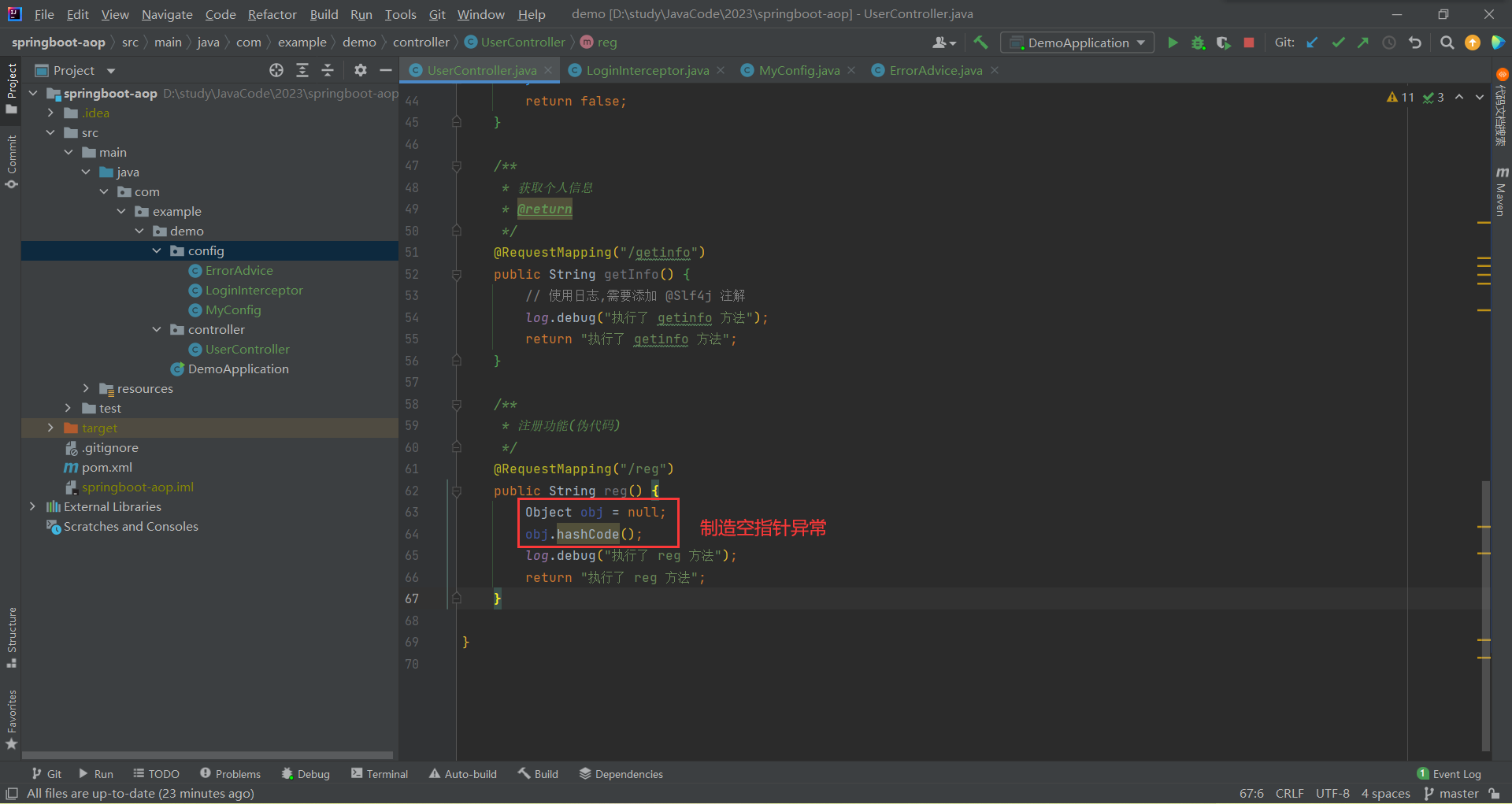The height and width of the screenshot is (804, 1512).
Task: Open the Terminal tool window
Action: click(x=380, y=774)
